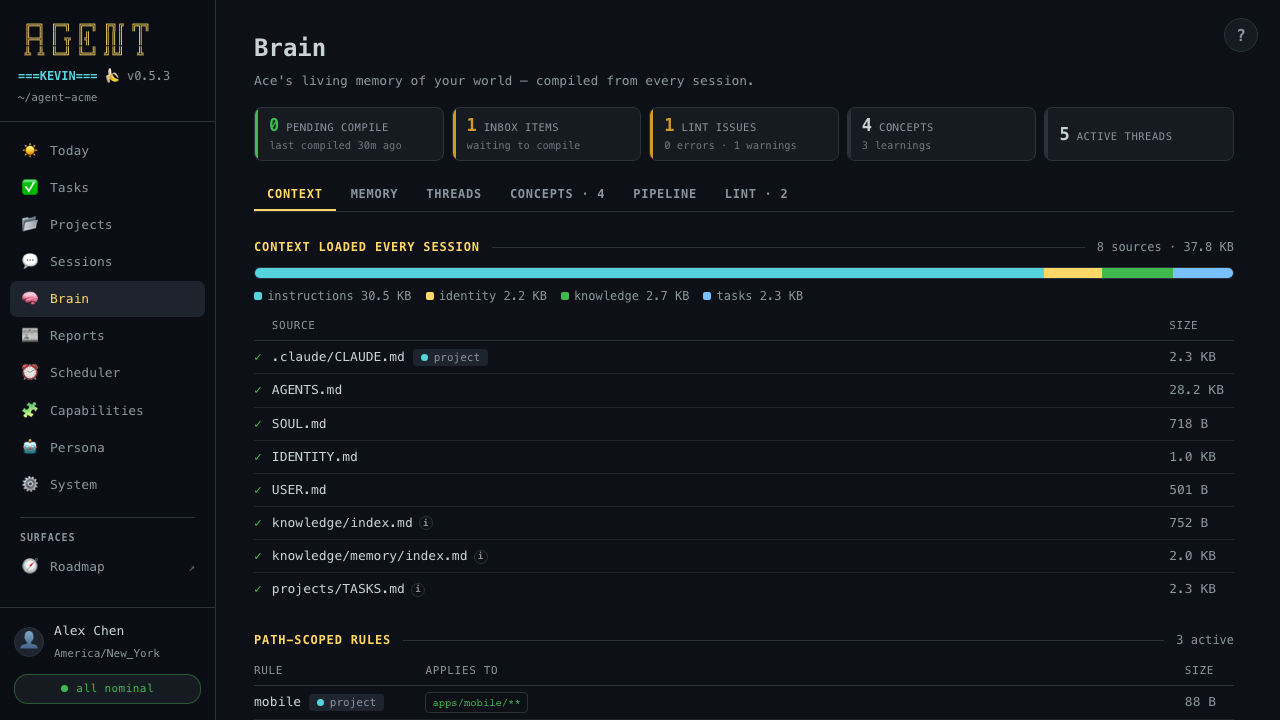
Task: Click the instructions segment of context bar
Action: (x=649, y=273)
